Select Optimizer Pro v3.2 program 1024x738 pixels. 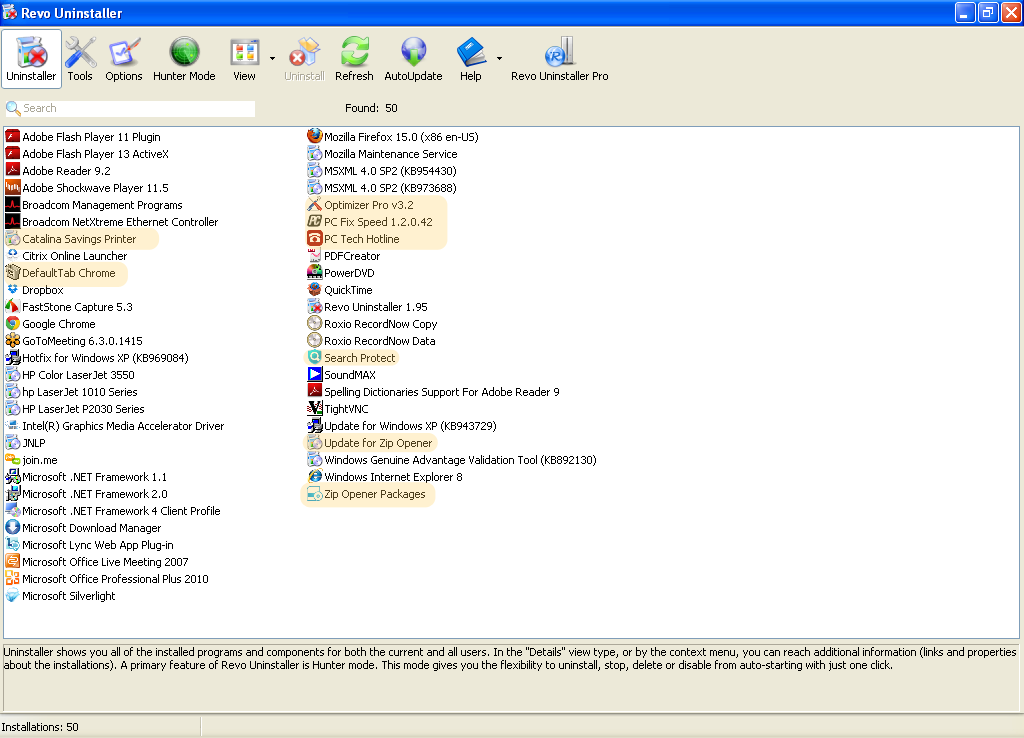pyautogui.click(x=368, y=205)
